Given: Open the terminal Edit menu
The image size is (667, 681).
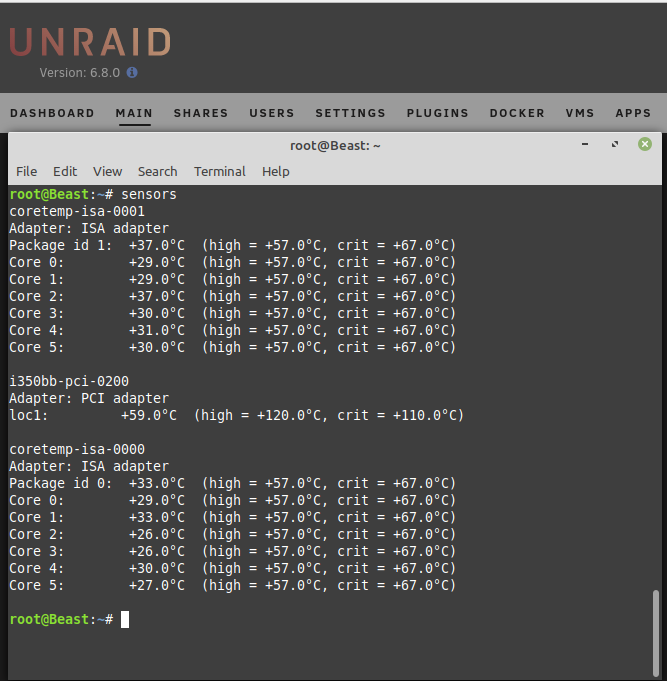Looking at the screenshot, I should (65, 172).
